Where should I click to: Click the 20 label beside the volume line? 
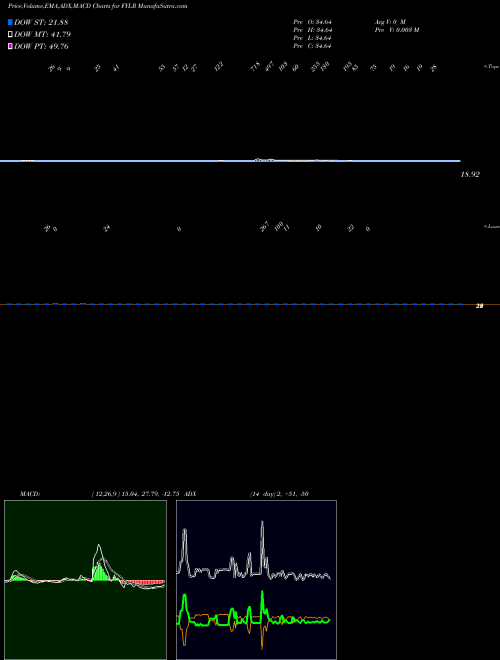(x=479, y=306)
